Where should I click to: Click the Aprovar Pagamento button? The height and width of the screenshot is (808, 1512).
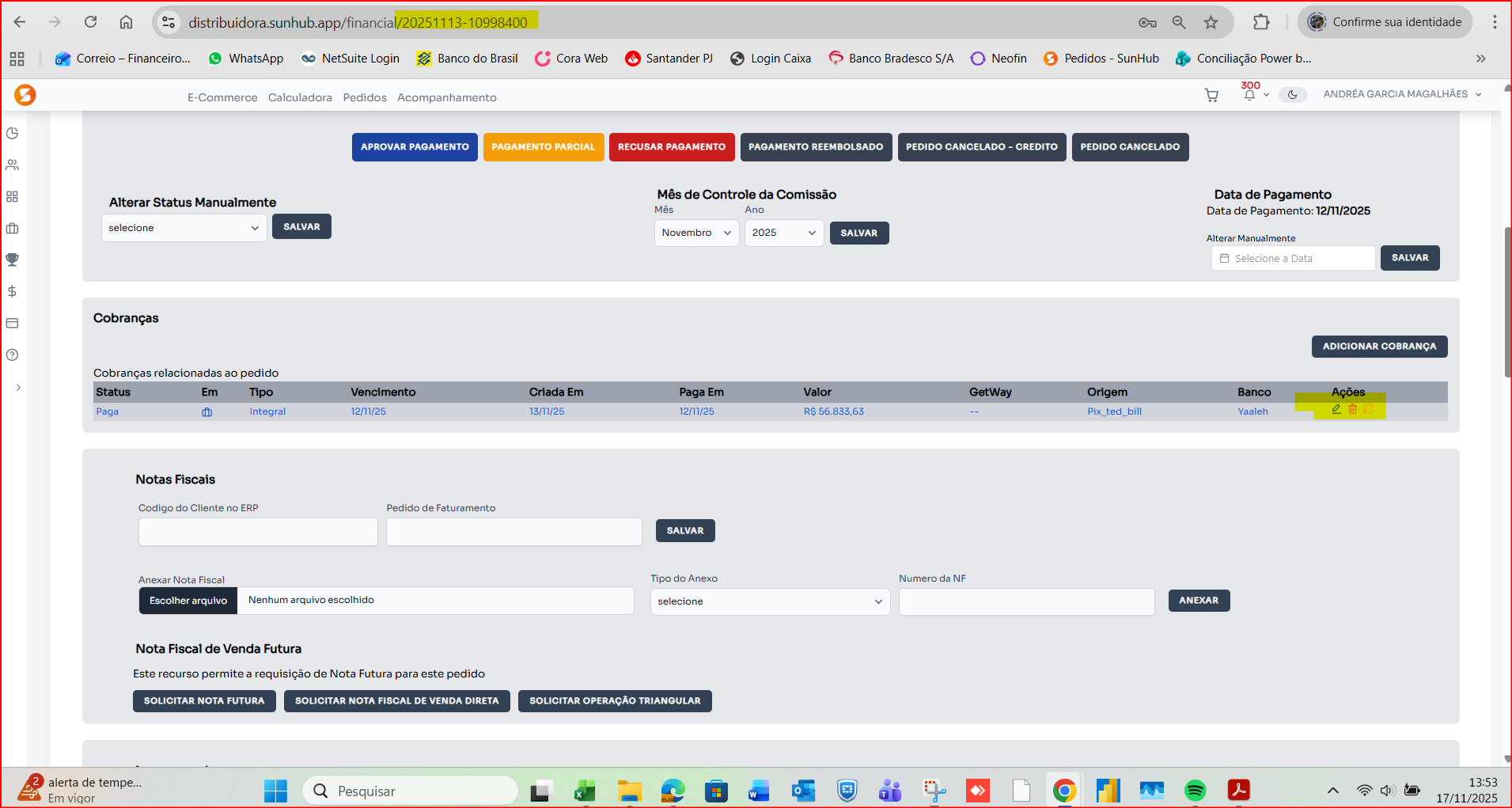[415, 147]
